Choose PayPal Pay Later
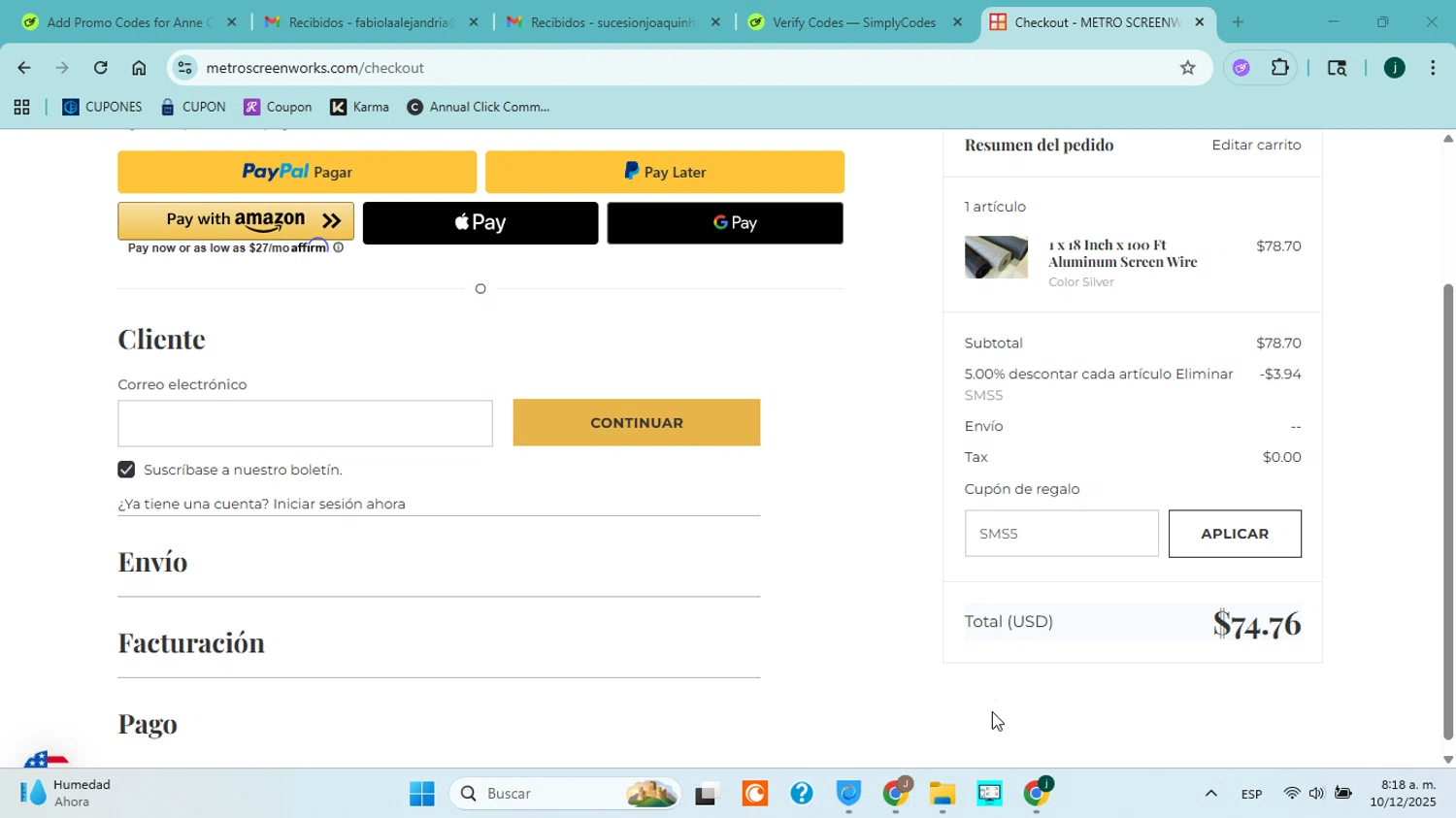 pos(665,172)
